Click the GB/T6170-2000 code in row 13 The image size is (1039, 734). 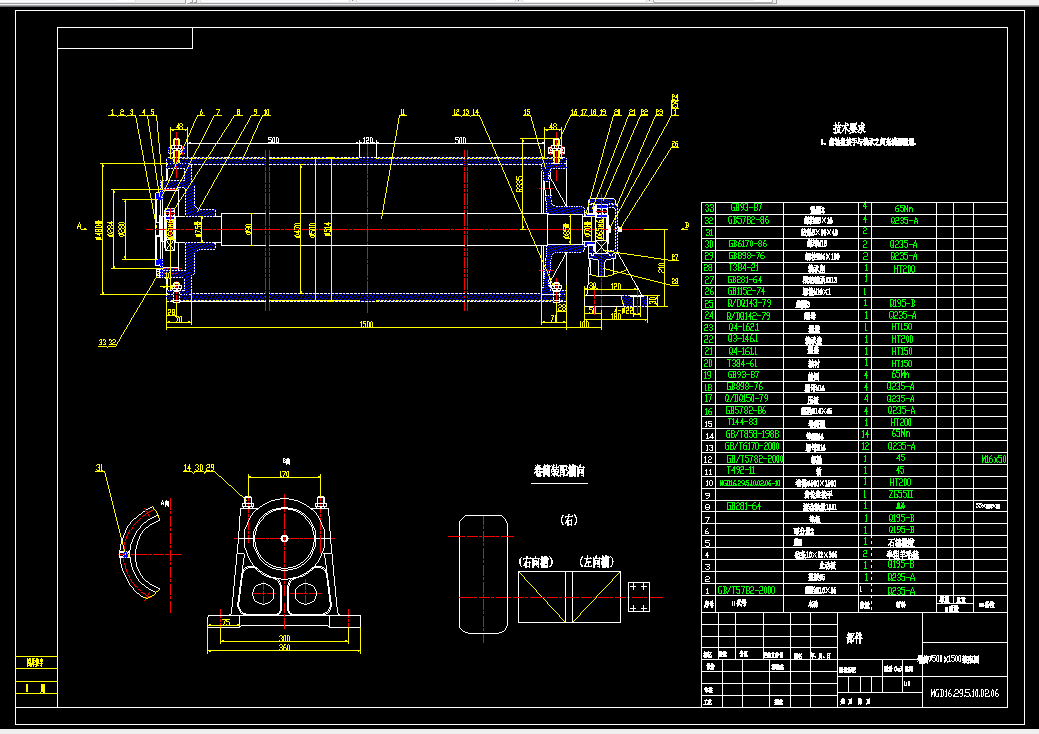(x=752, y=446)
